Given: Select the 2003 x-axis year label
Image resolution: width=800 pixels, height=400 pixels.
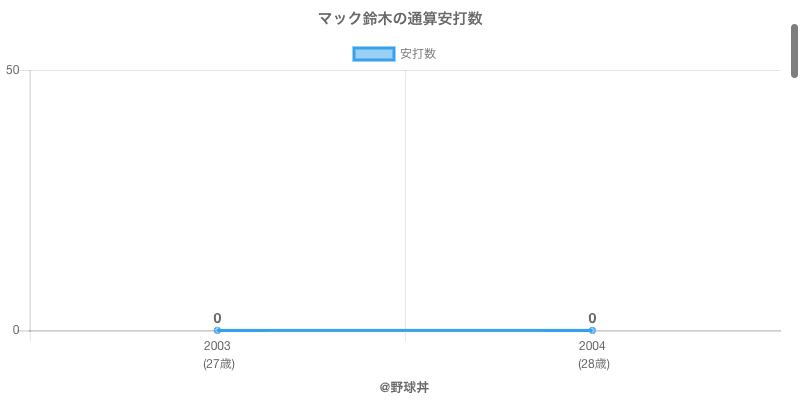Looking at the screenshot, I should coord(217,346).
